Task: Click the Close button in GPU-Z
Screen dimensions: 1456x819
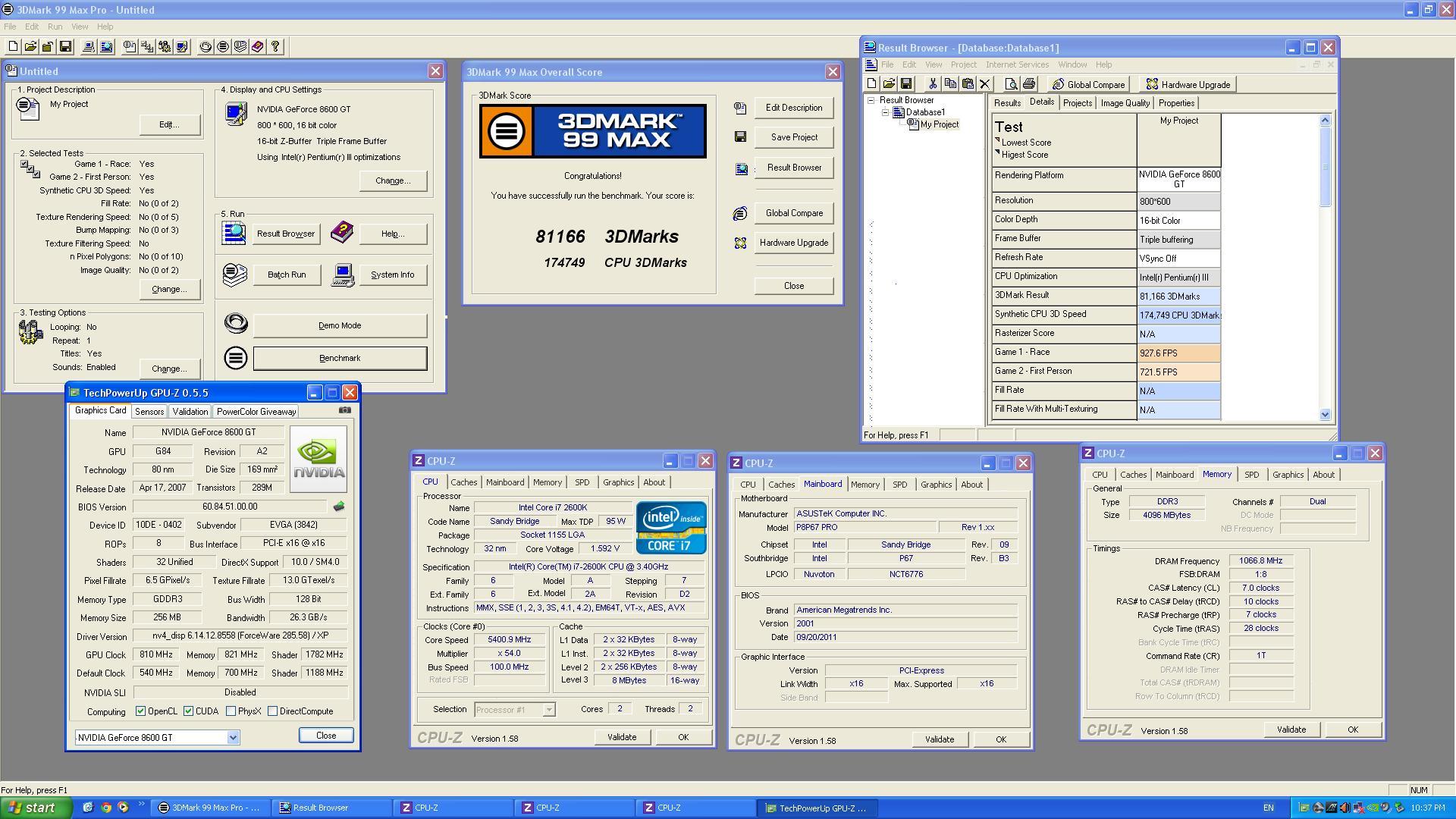Action: 325,736
